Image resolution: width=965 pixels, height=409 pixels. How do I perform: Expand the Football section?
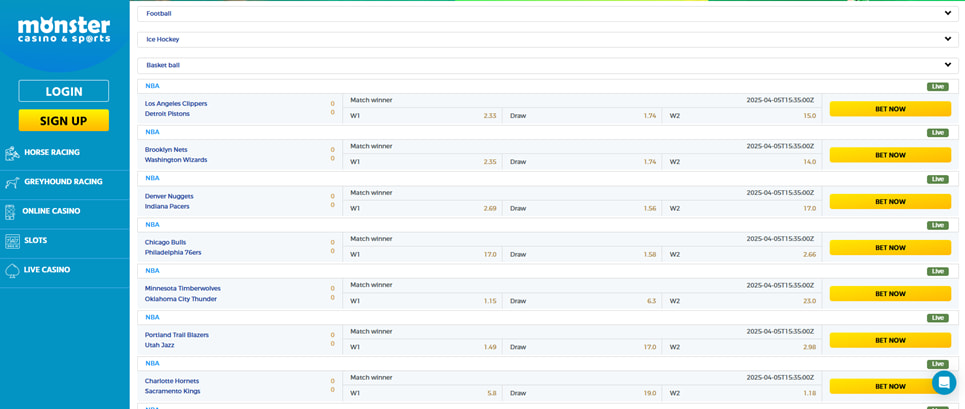pos(947,13)
